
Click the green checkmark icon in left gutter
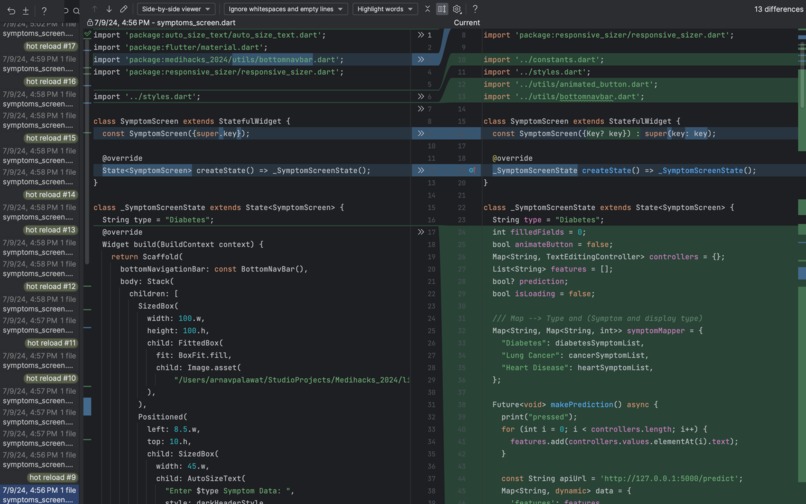(x=87, y=34)
